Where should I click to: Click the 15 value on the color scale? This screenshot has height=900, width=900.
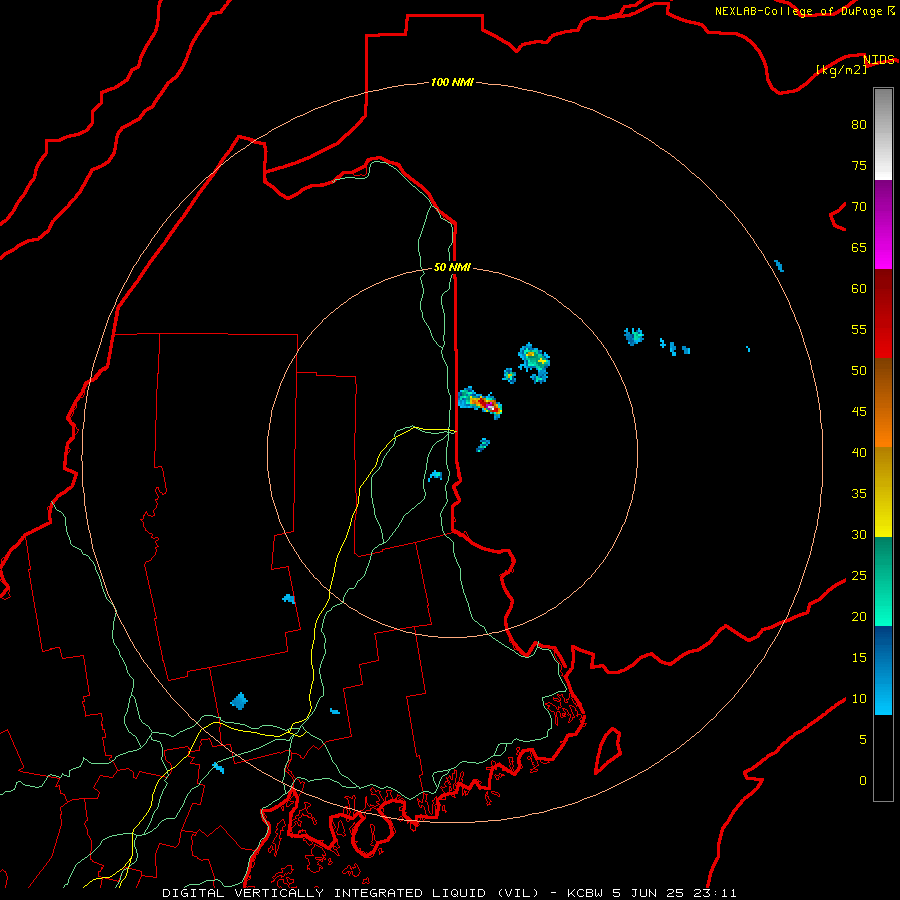pos(859,658)
